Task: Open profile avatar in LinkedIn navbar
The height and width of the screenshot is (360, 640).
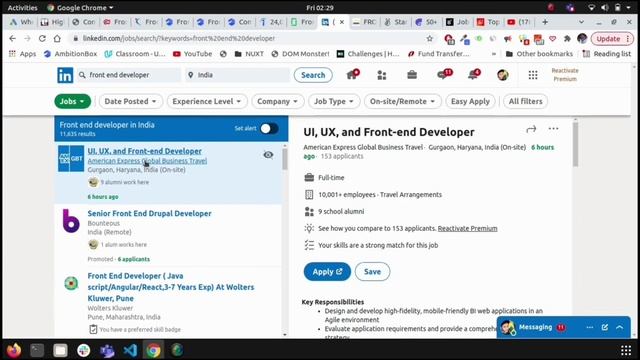Action: click(x=502, y=75)
